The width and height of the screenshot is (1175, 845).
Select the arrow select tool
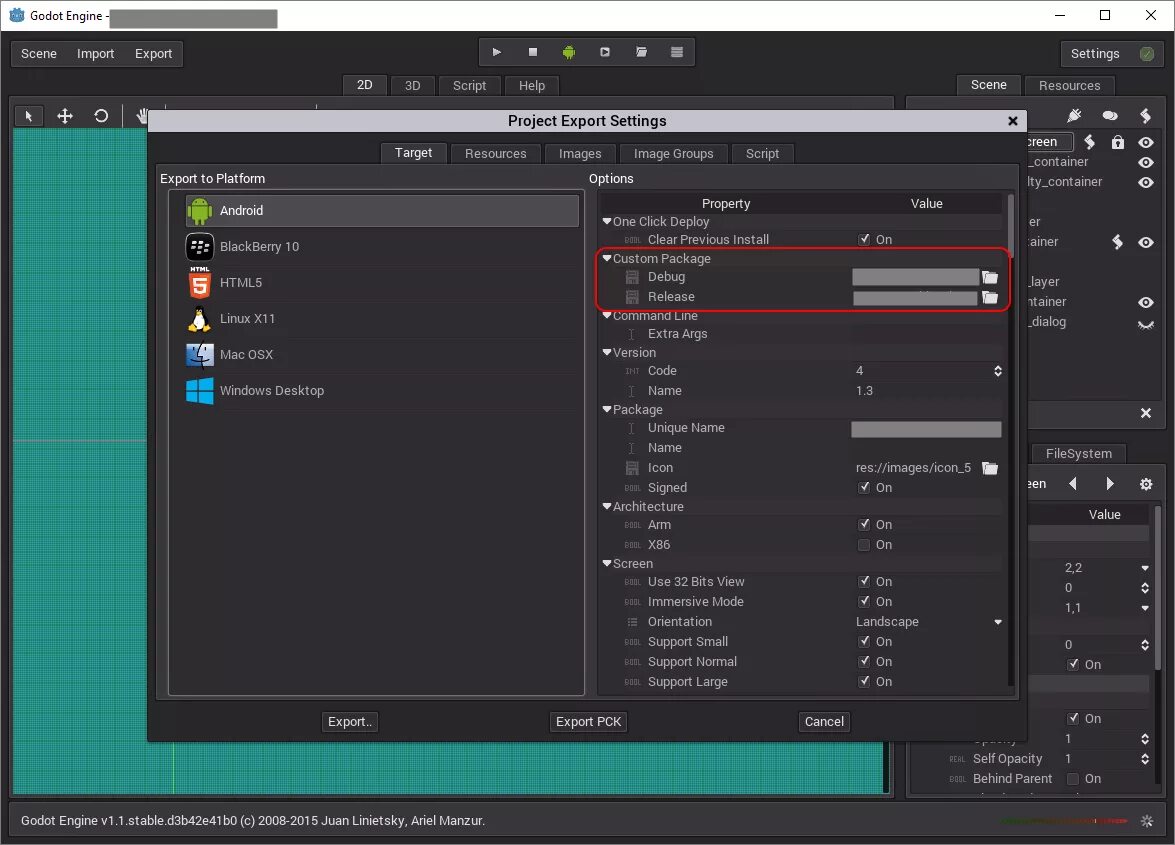(x=28, y=116)
